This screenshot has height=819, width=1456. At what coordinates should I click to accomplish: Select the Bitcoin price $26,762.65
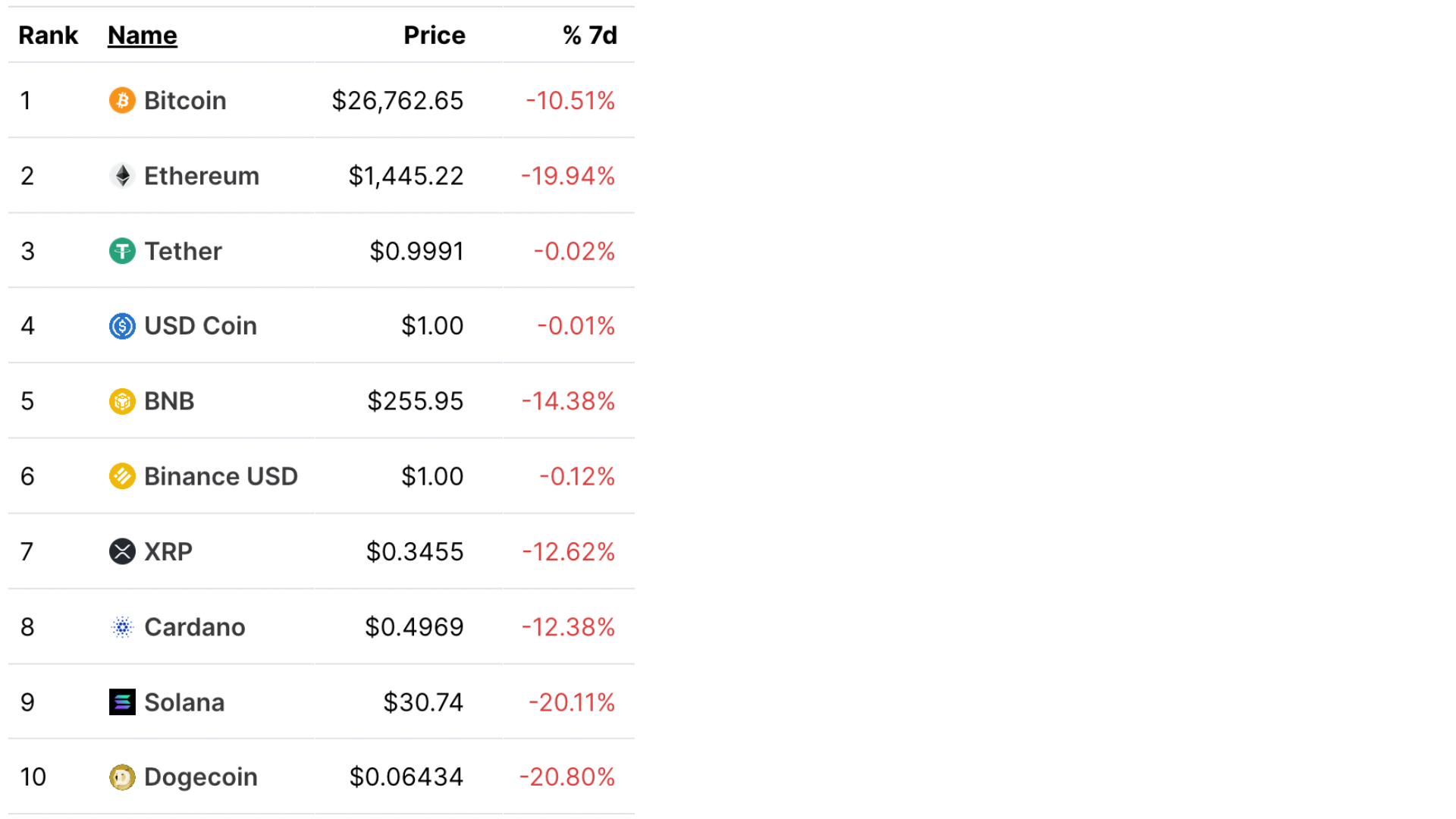coord(397,100)
